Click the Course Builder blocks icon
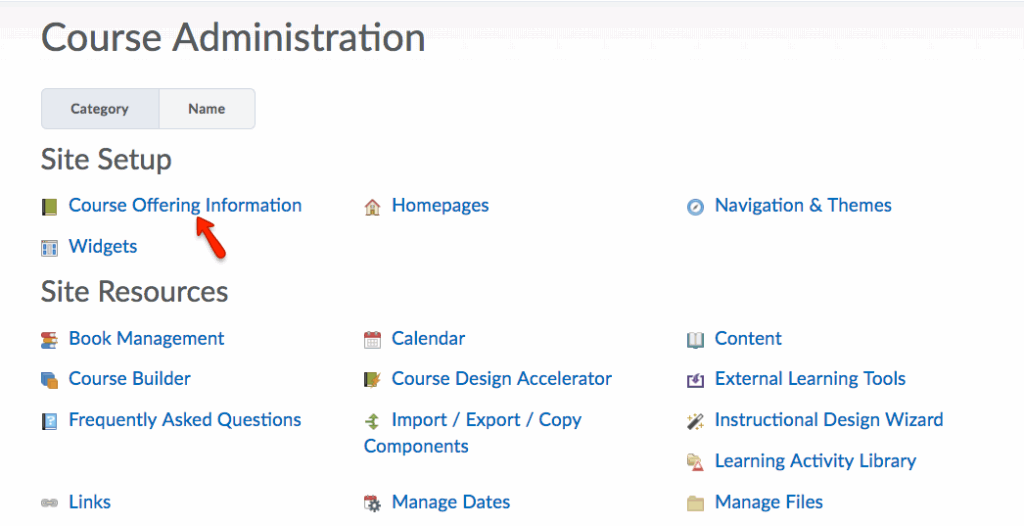 click(x=49, y=380)
